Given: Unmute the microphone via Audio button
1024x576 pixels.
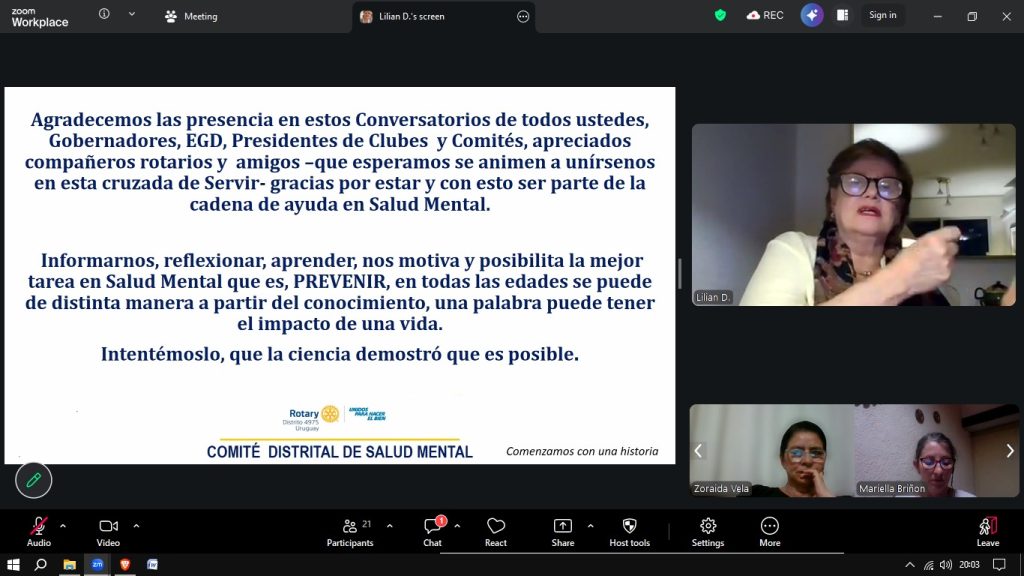Looking at the screenshot, I should click(x=38, y=529).
